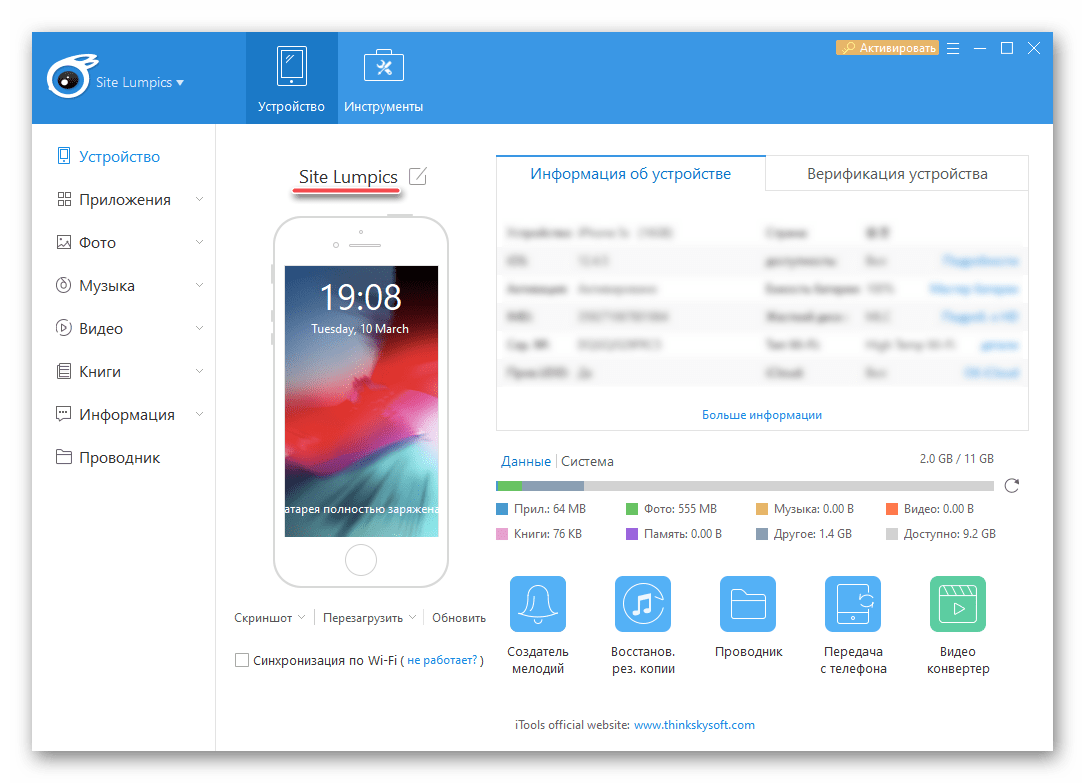Click the edit device name pencil icon

[417, 177]
